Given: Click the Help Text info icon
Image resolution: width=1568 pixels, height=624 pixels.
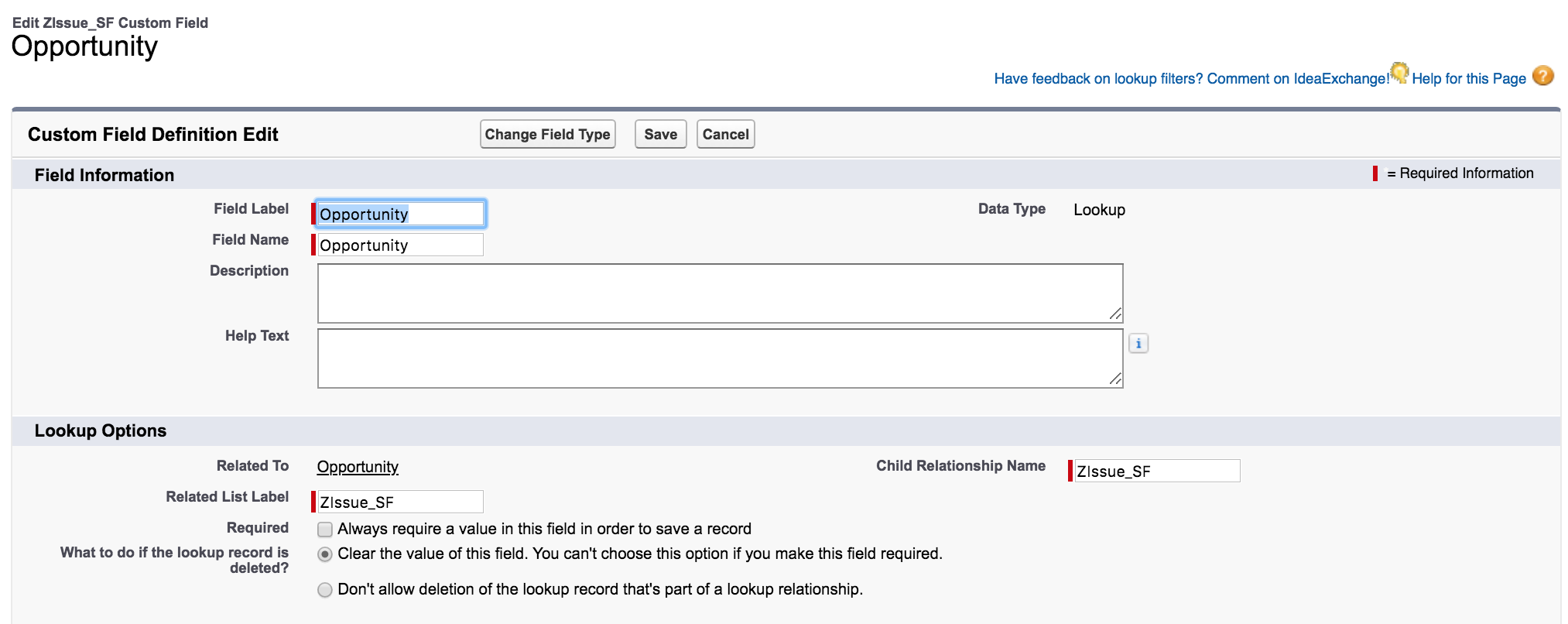Looking at the screenshot, I should tap(1138, 344).
